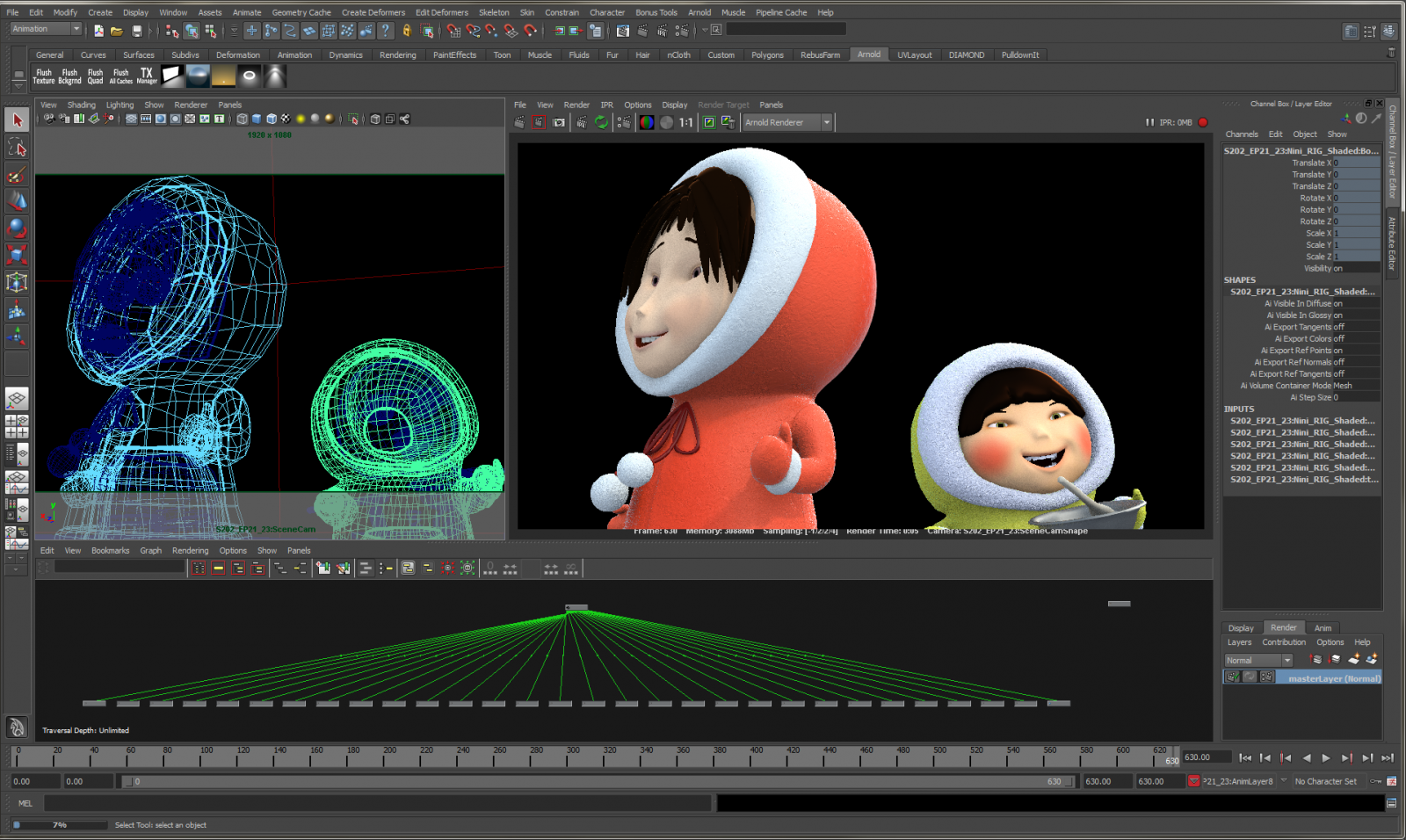Display RGB channels icon in Render View
Viewport: 1406px width, 840px height.
coord(647,122)
